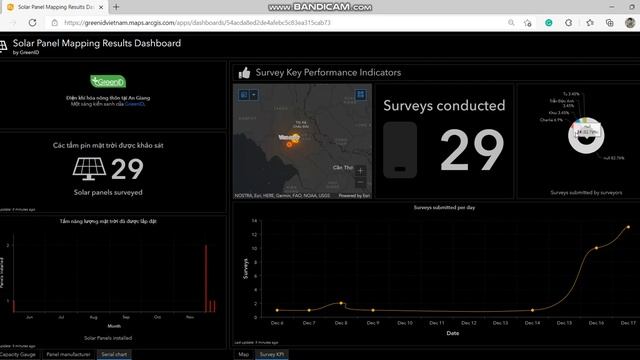
Task: Switch to the Map tab
Action: coord(244,354)
